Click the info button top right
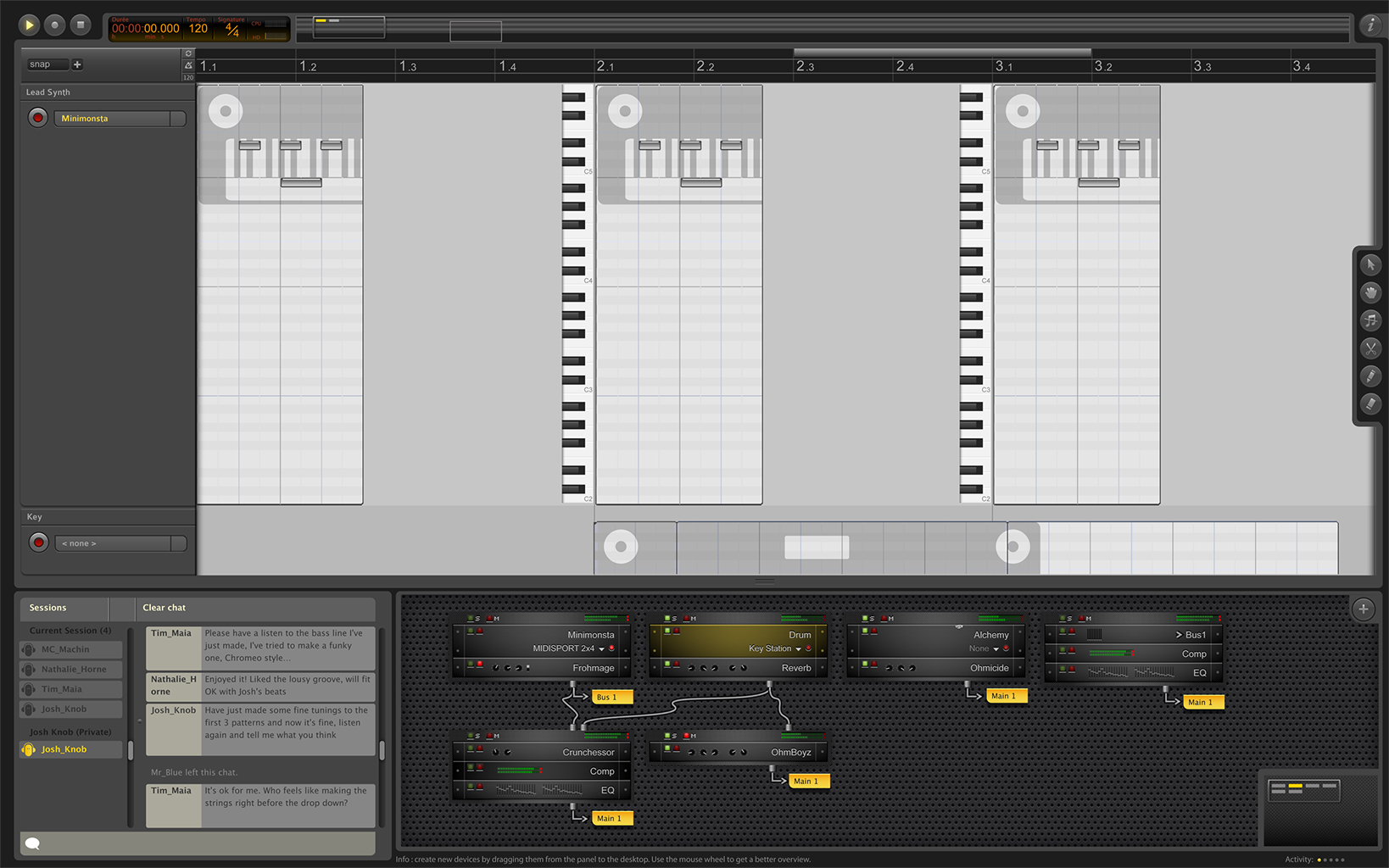Viewport: 1389px width, 868px height. point(1371,25)
